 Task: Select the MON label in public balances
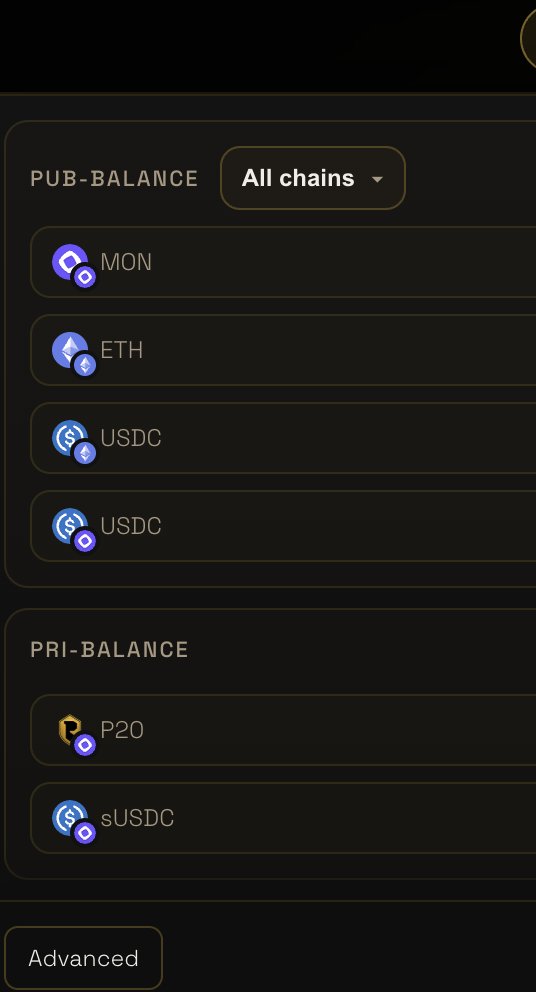(x=126, y=262)
